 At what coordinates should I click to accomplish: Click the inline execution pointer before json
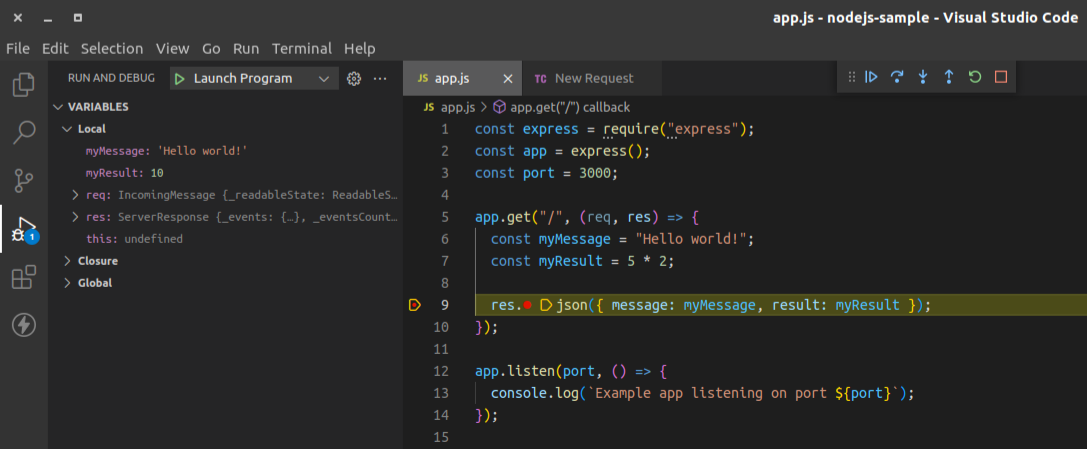point(546,305)
